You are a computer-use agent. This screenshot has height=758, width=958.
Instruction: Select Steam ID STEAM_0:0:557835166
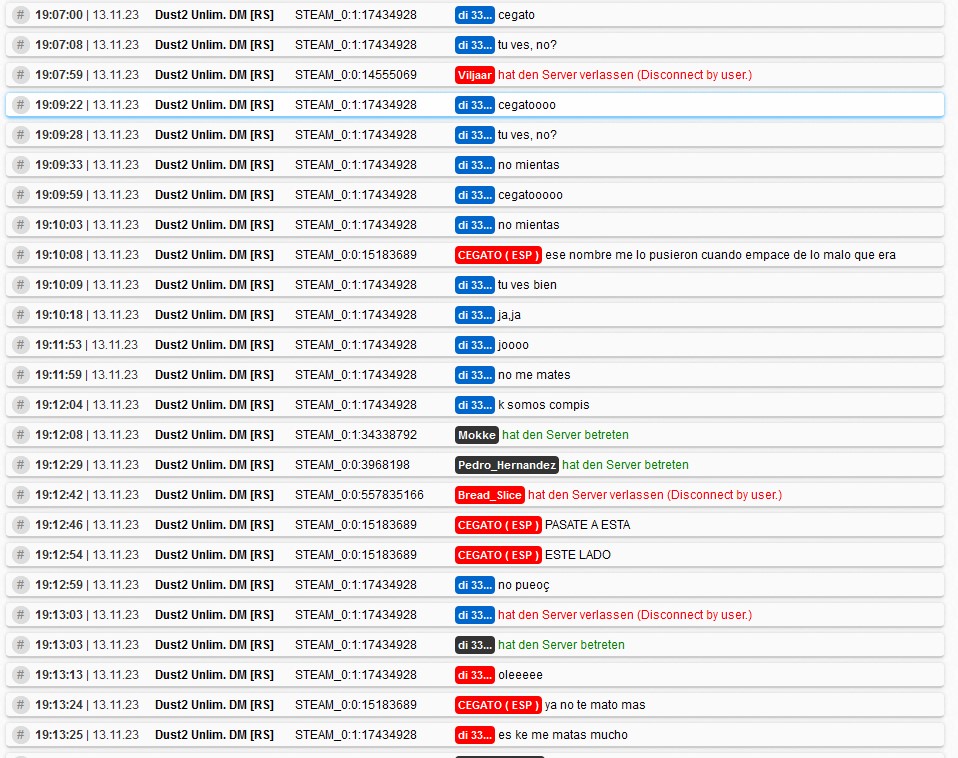[359, 495]
